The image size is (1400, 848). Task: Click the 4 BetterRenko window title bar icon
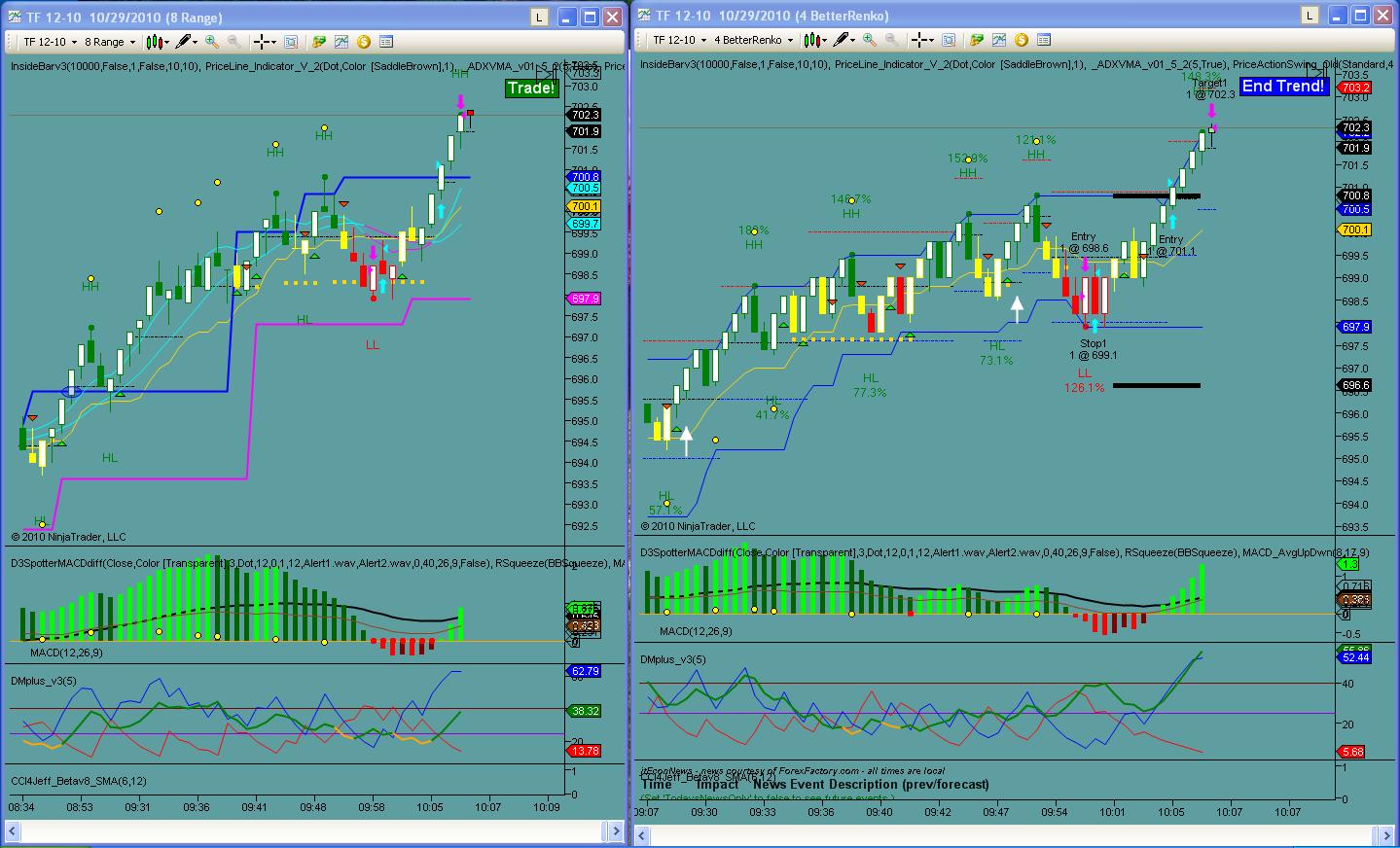click(644, 15)
